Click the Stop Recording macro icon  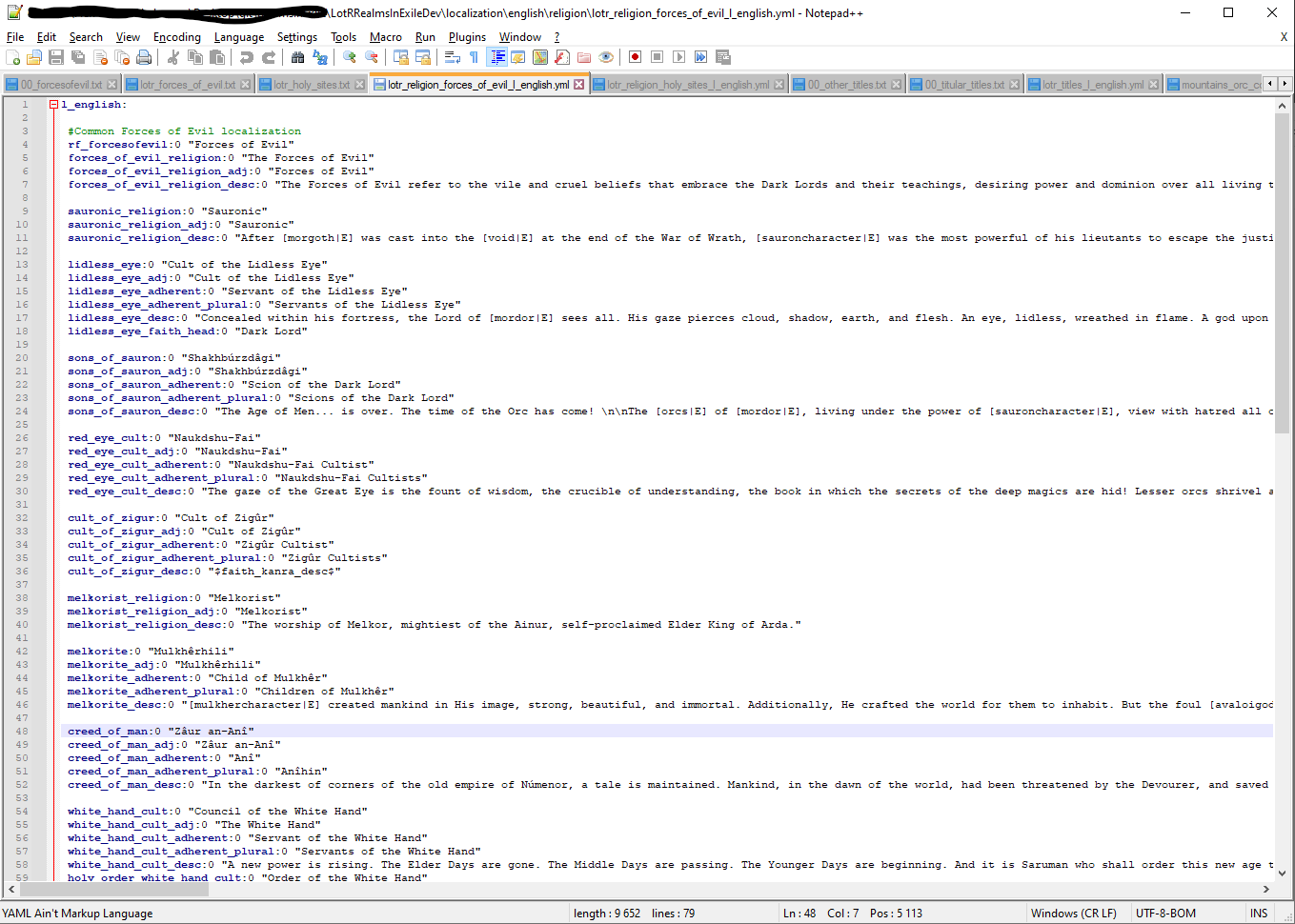(x=658, y=58)
